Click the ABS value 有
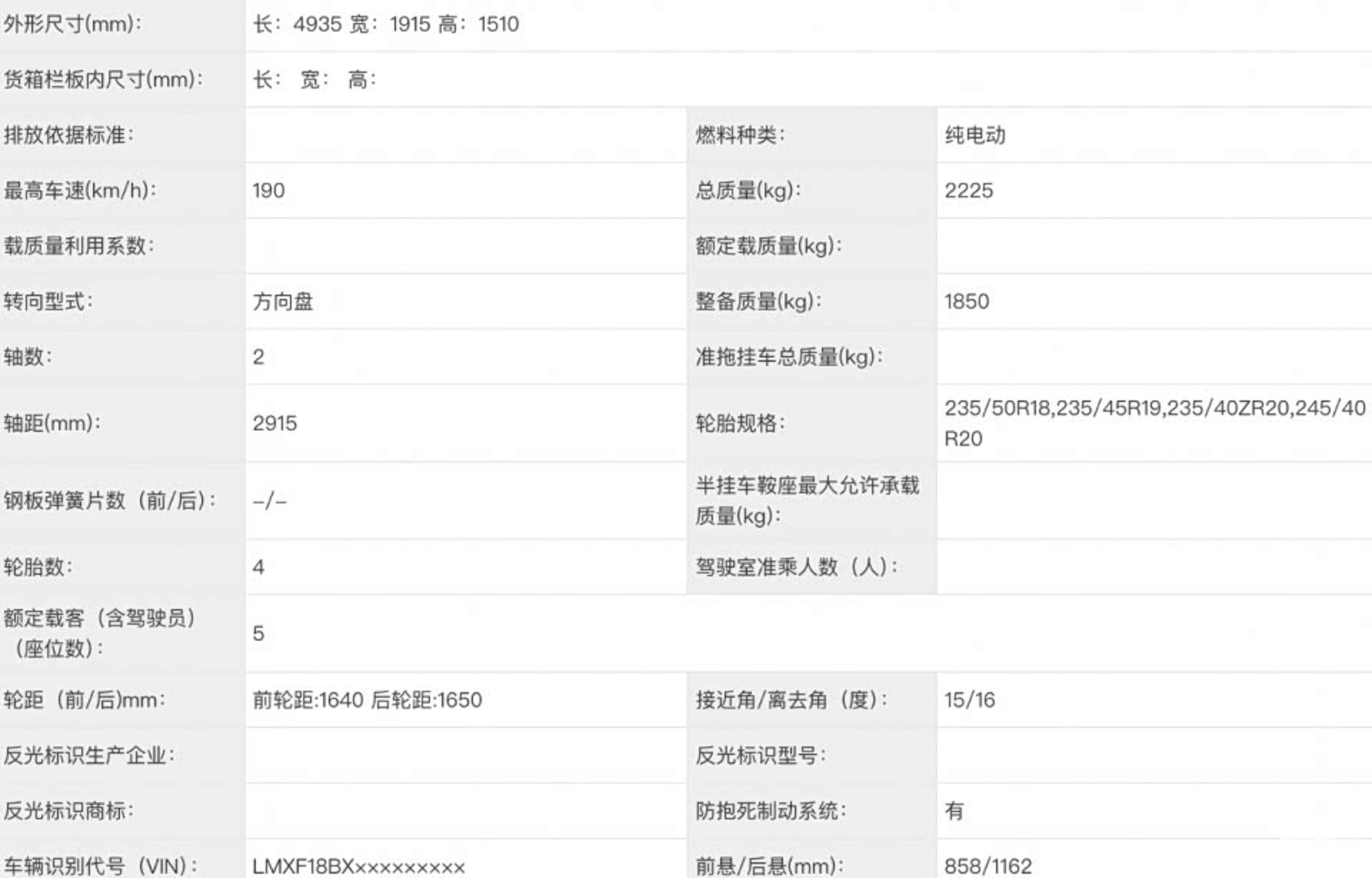The height and width of the screenshot is (878, 1372). (x=954, y=812)
